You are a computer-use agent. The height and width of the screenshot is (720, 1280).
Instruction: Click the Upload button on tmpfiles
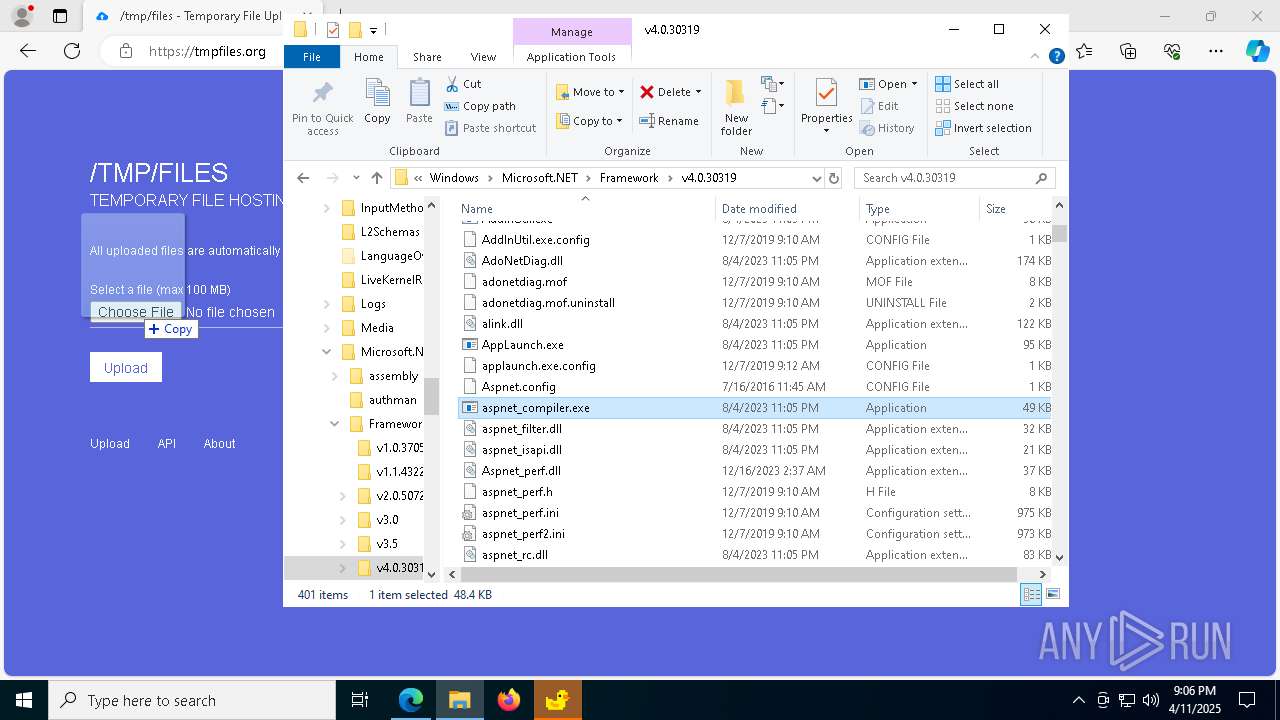pyautogui.click(x=126, y=368)
